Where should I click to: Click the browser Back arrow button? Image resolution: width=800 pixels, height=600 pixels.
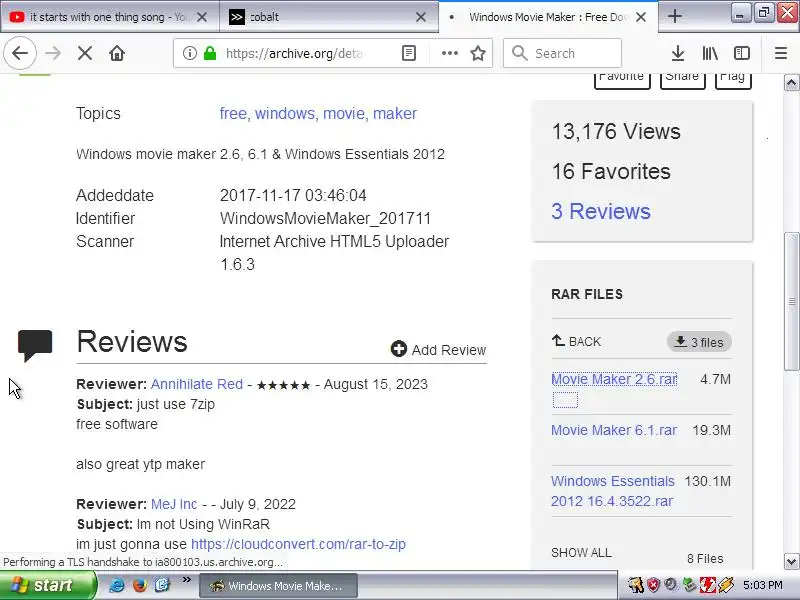(20, 53)
